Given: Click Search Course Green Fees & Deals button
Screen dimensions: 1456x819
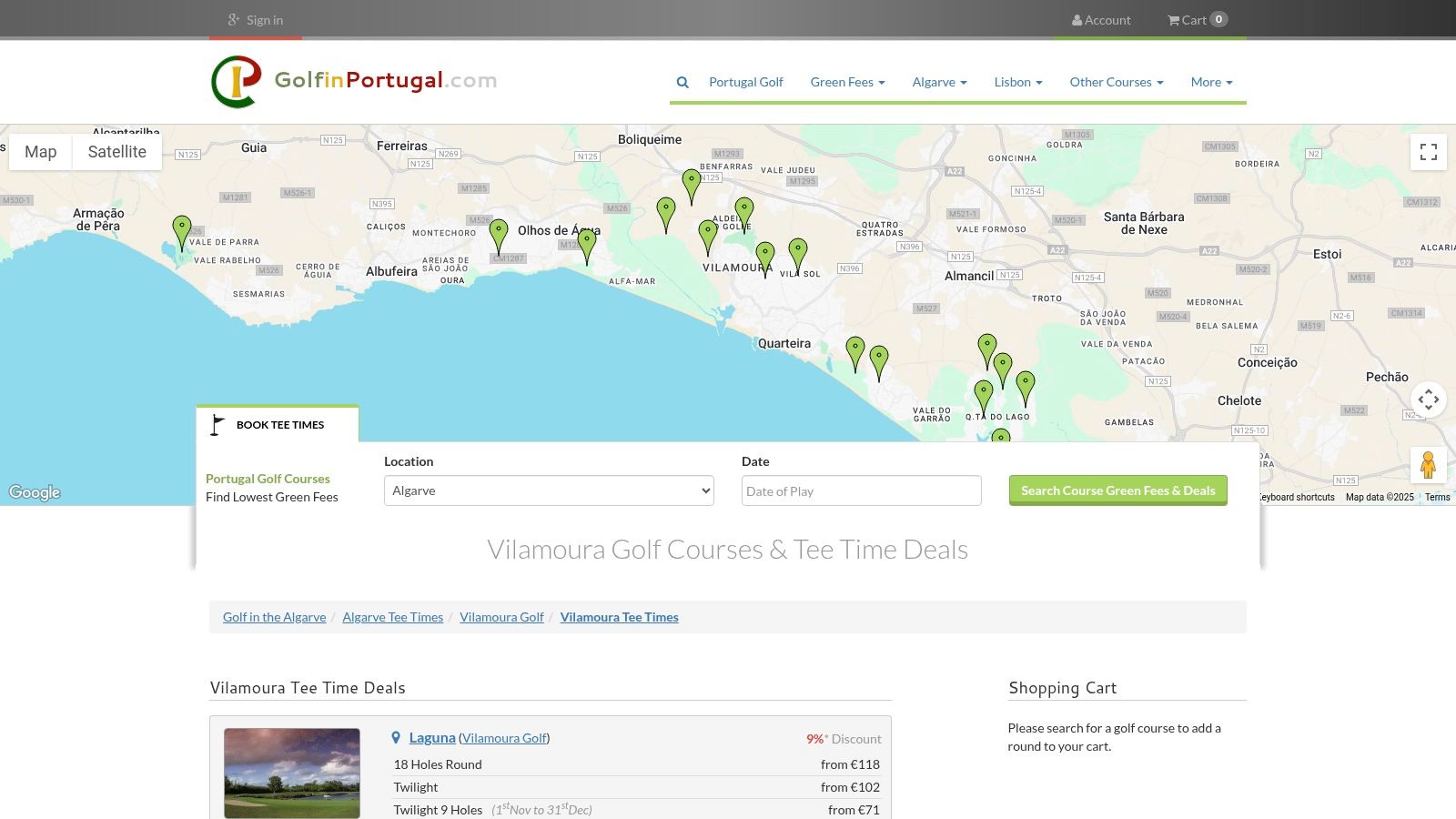Looking at the screenshot, I should click(1117, 490).
